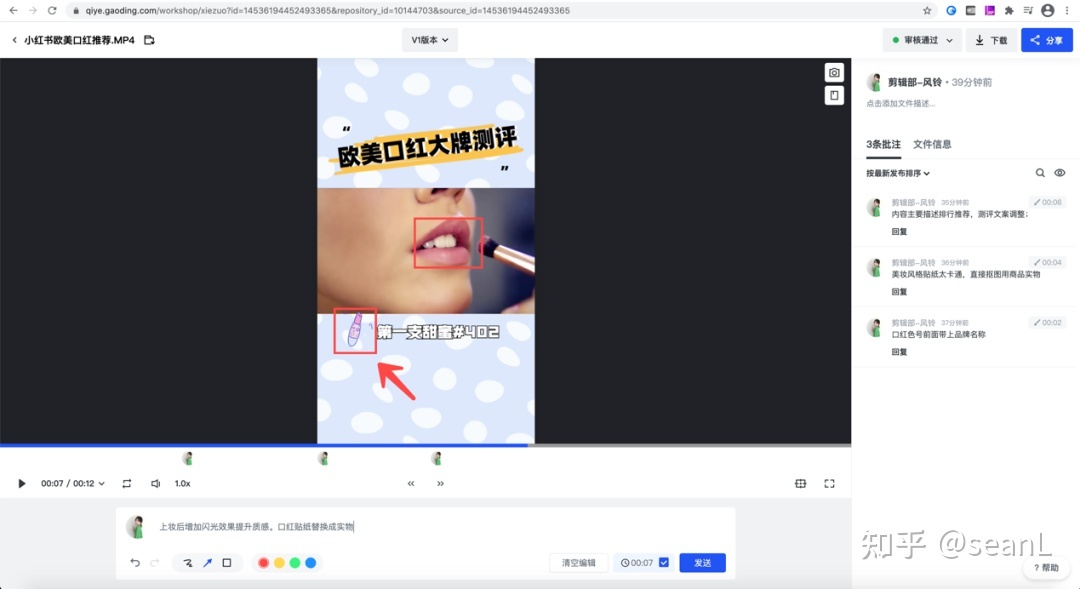Switch to the 3条批注 tab
1080x589 pixels.
[x=884, y=143]
